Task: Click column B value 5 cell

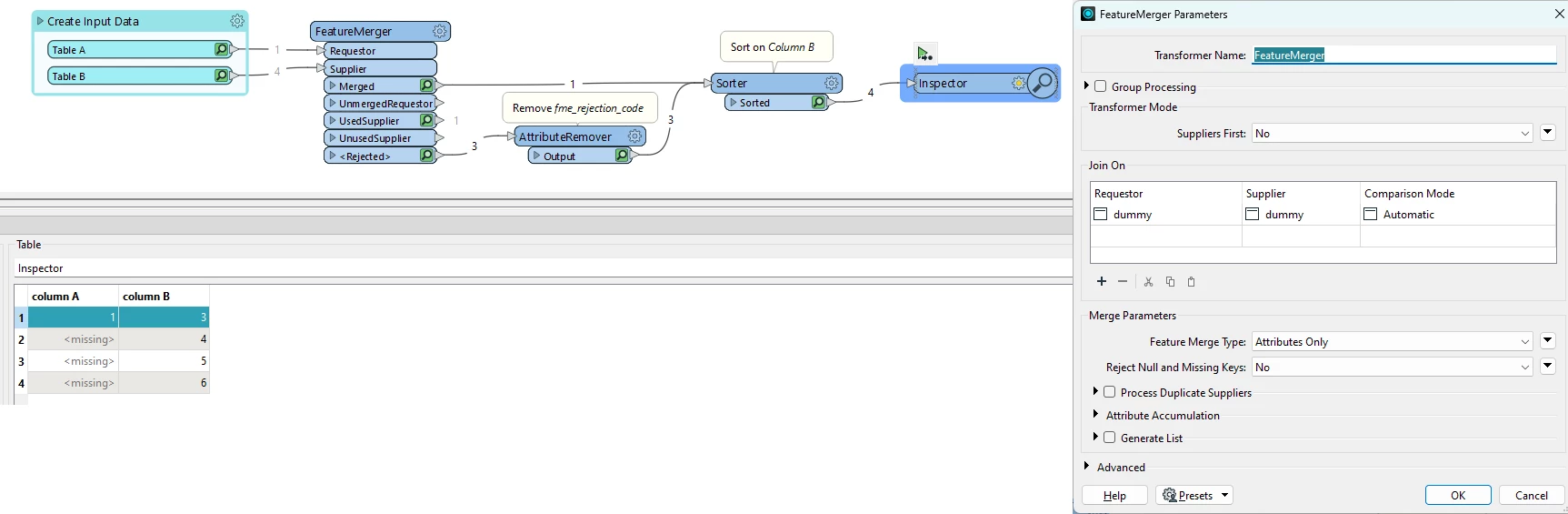Action: [165, 361]
